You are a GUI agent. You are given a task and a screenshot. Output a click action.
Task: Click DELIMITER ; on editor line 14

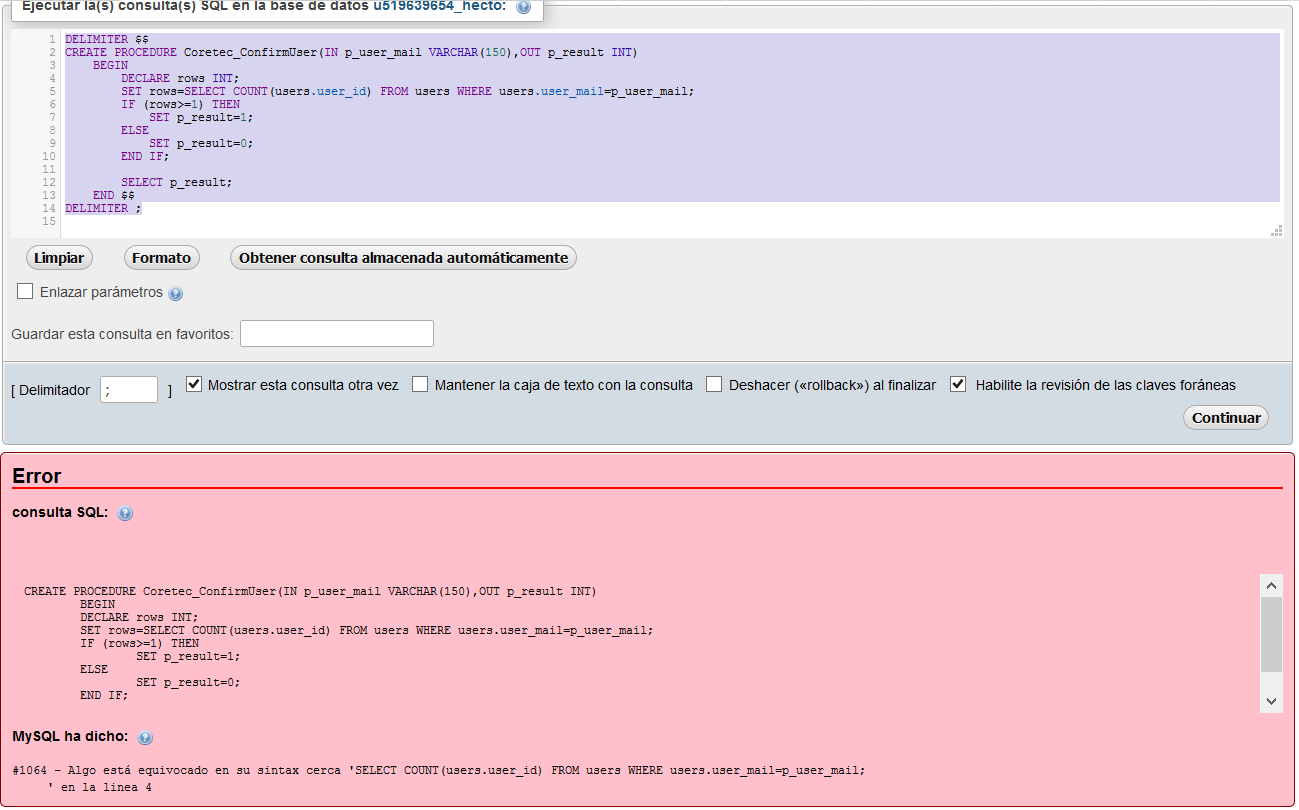tap(103, 208)
